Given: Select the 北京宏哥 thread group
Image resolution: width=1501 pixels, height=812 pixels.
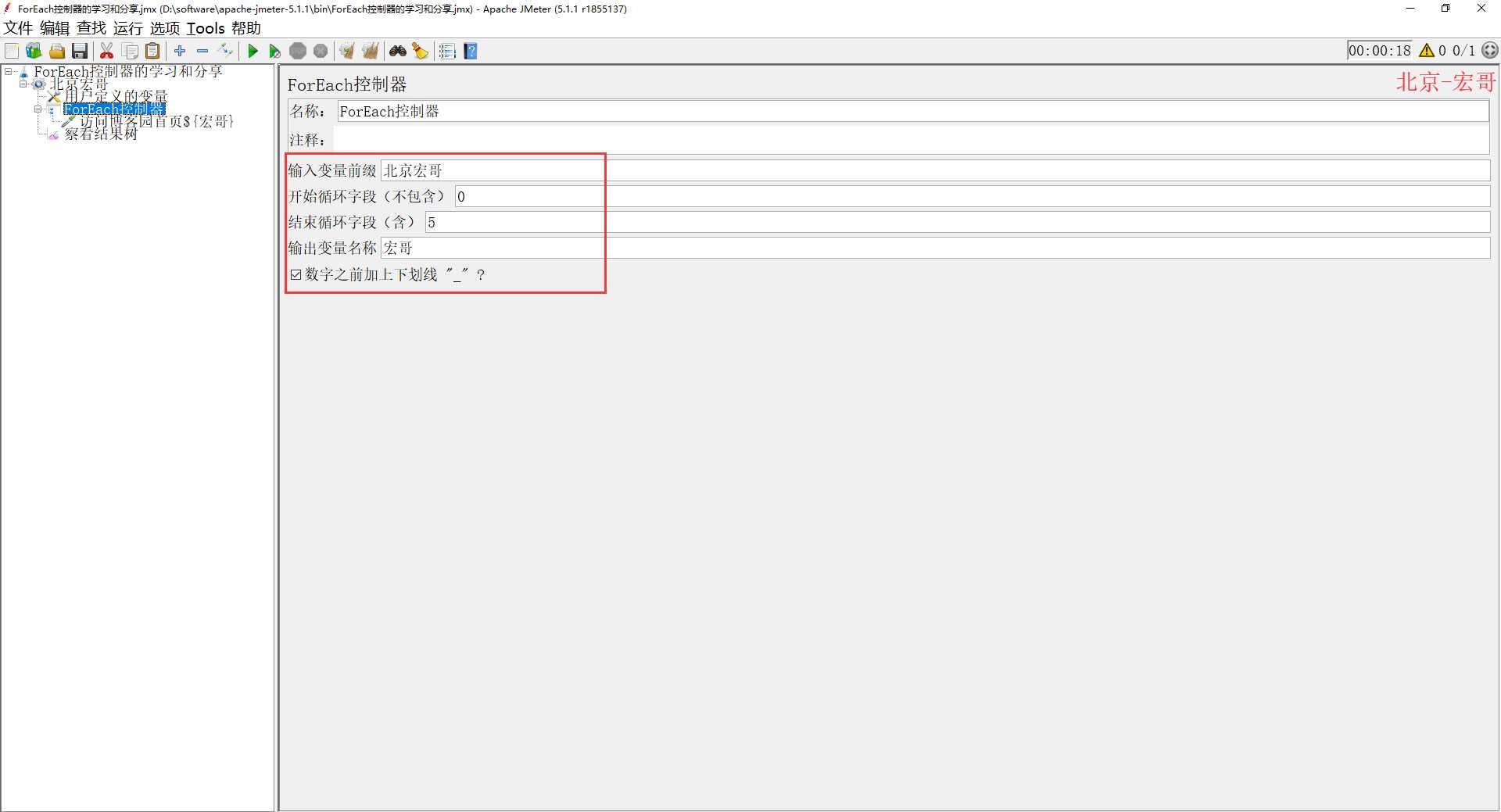Looking at the screenshot, I should [79, 84].
